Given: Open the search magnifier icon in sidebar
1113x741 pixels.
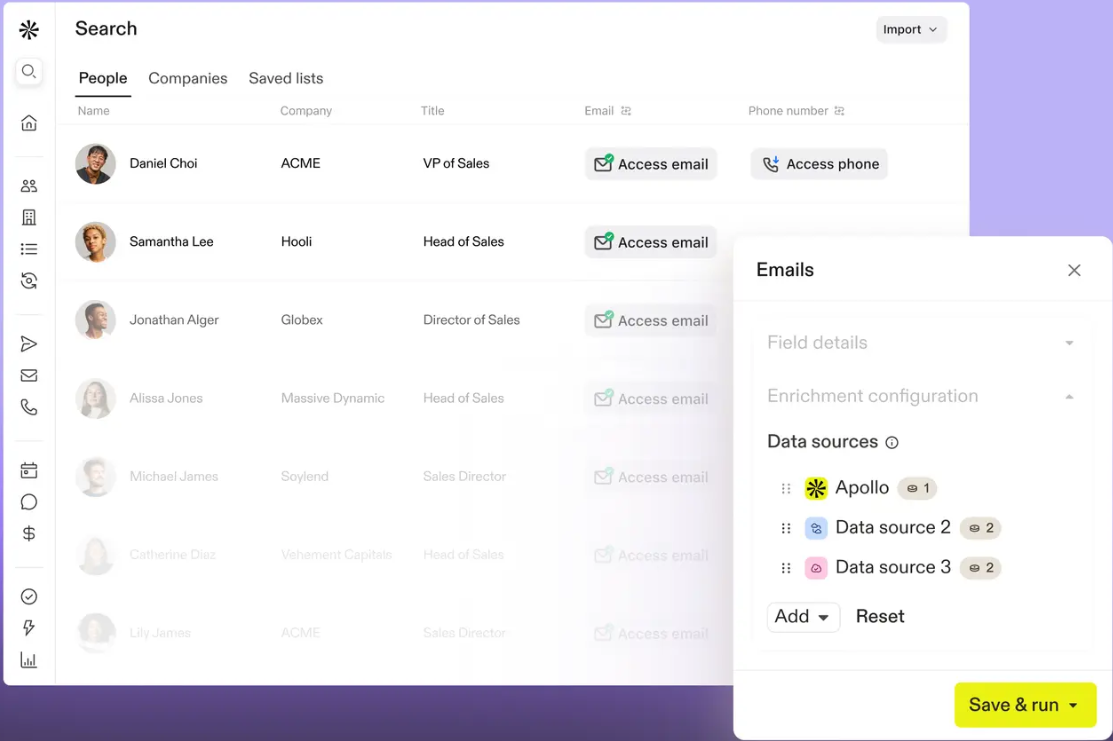Looking at the screenshot, I should click(28, 71).
